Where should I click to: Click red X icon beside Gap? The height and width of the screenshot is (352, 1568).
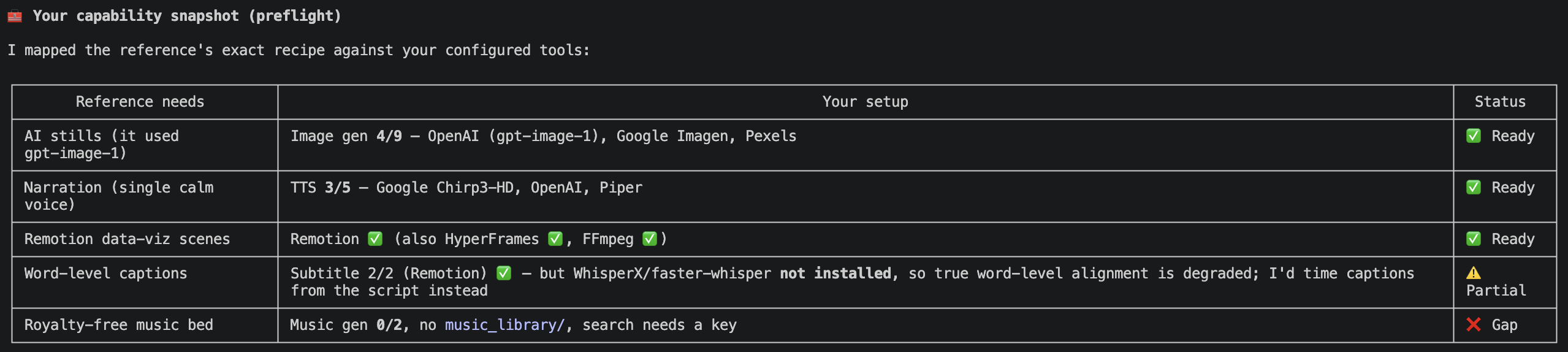click(1474, 324)
